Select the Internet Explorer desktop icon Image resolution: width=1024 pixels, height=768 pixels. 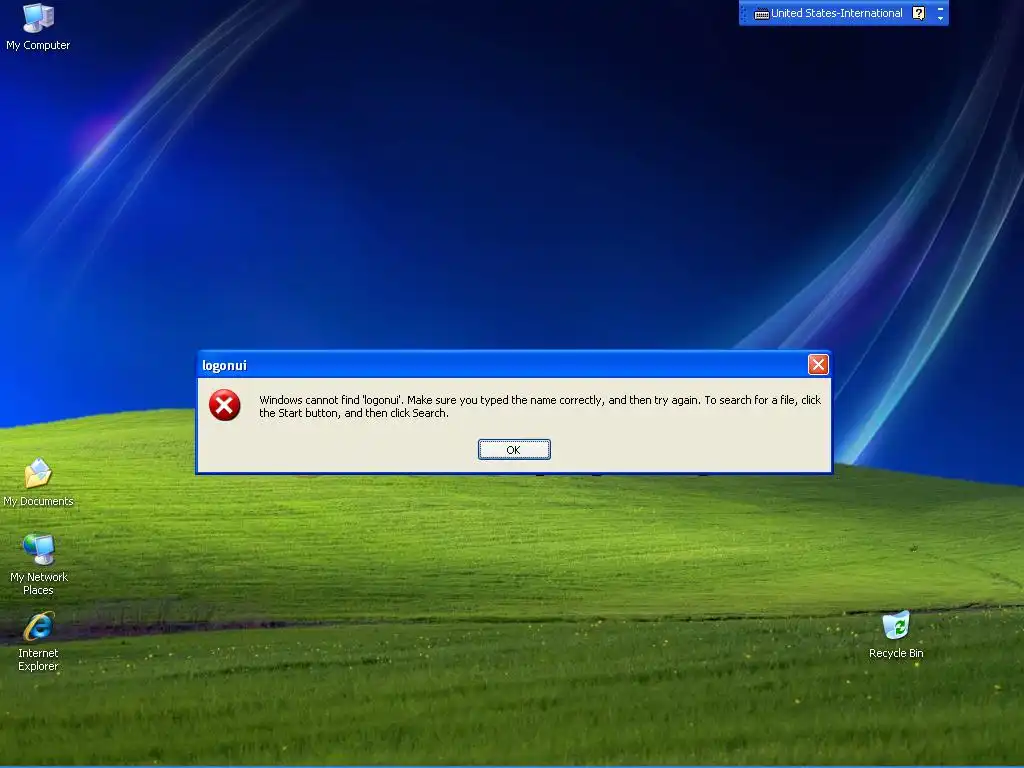(39, 641)
